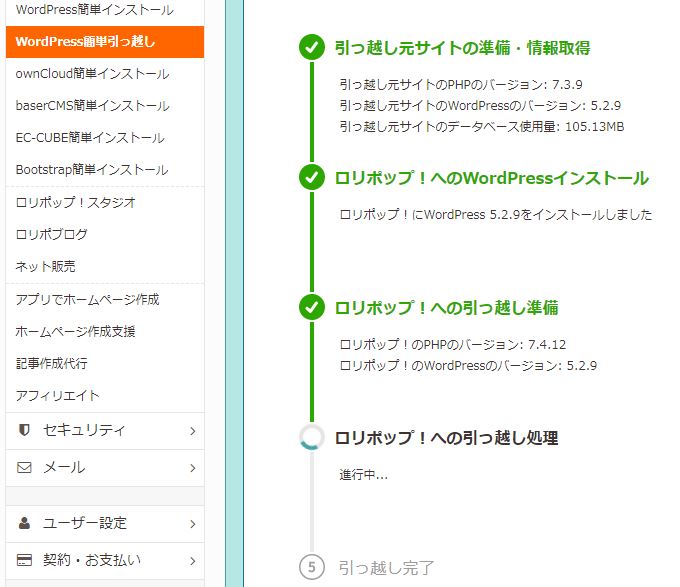Open ownCloud簡単インストール
The image size is (680, 587).
click(92, 74)
